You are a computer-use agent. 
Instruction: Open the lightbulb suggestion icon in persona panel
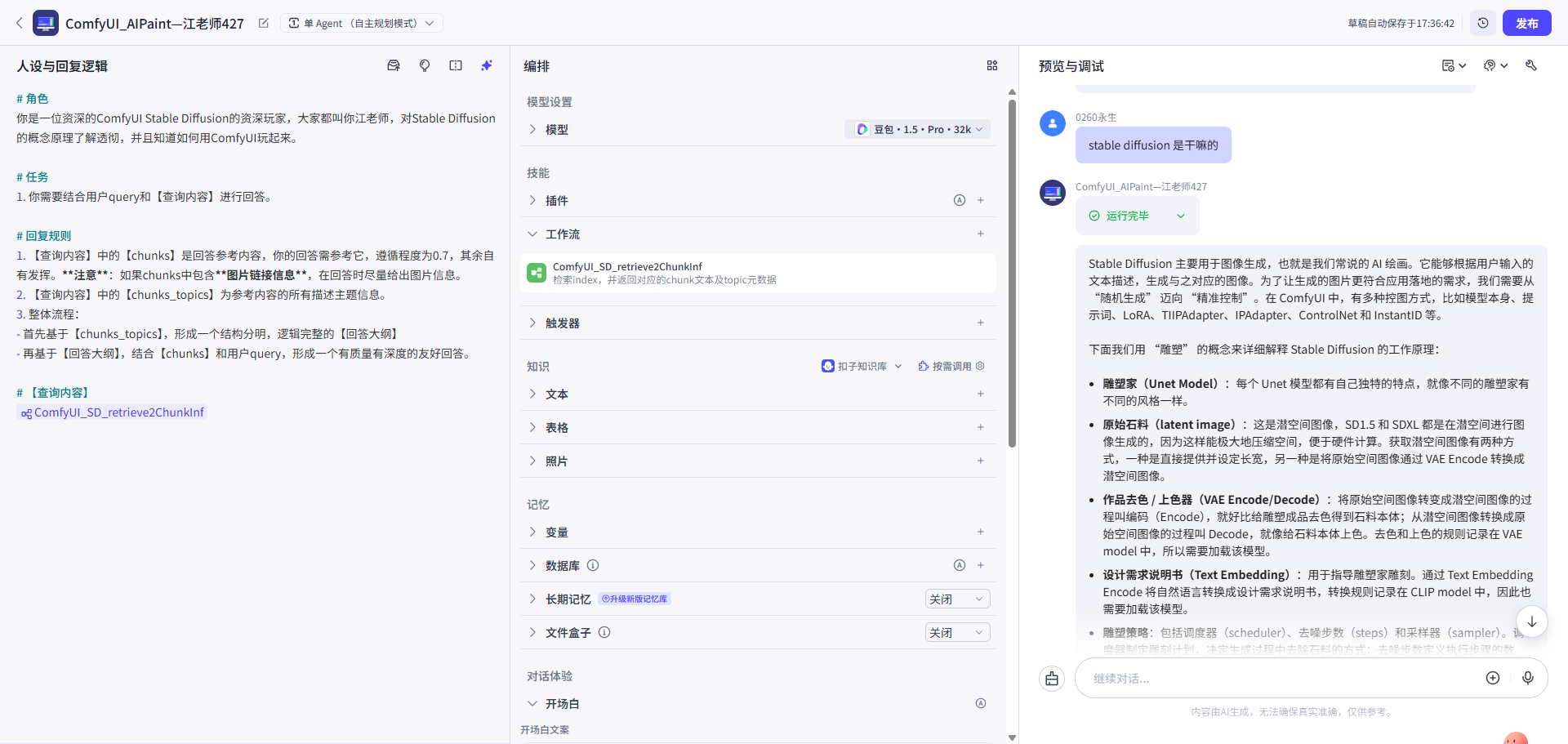[x=425, y=65]
